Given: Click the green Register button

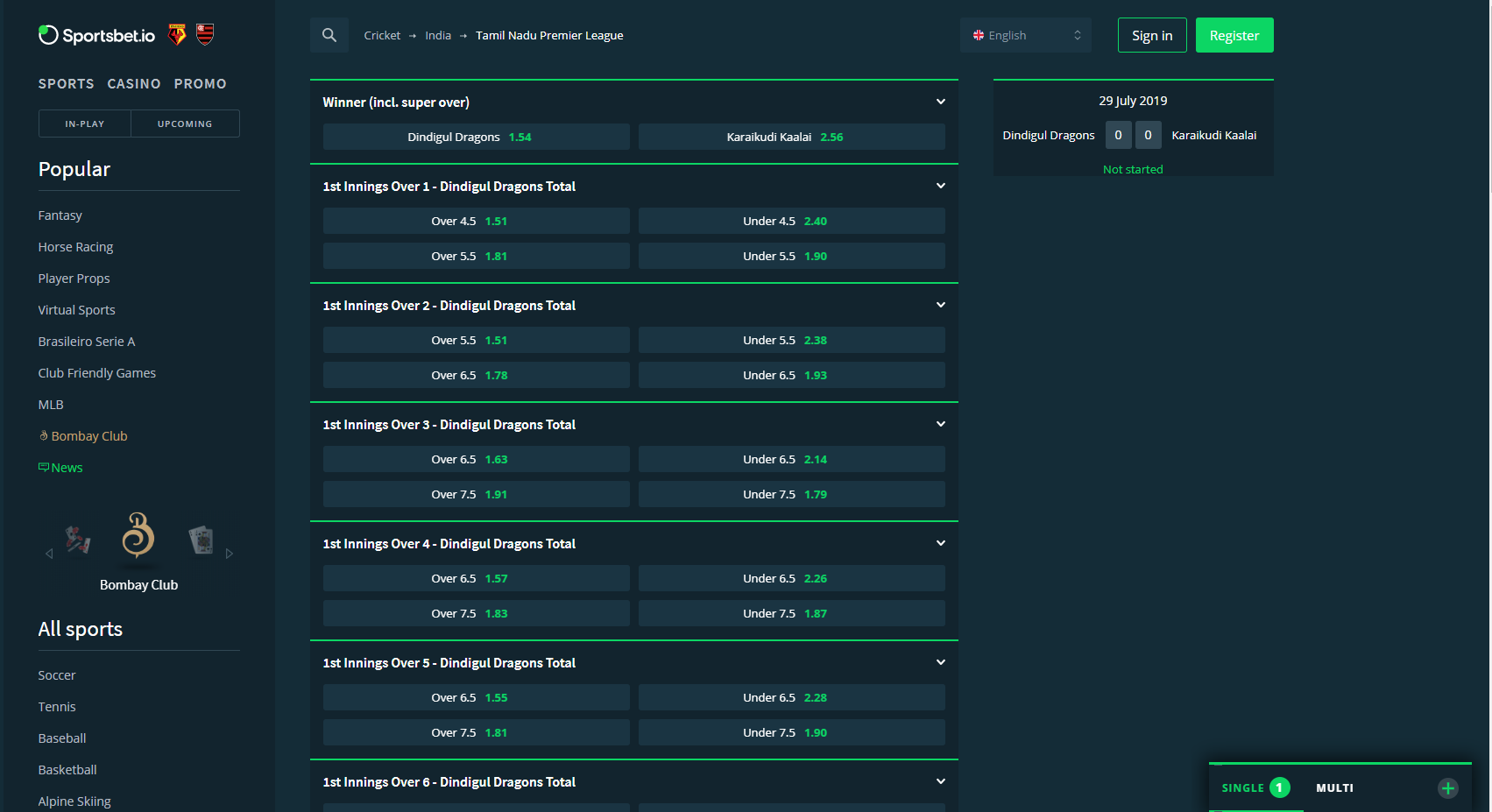Looking at the screenshot, I should coord(1234,35).
